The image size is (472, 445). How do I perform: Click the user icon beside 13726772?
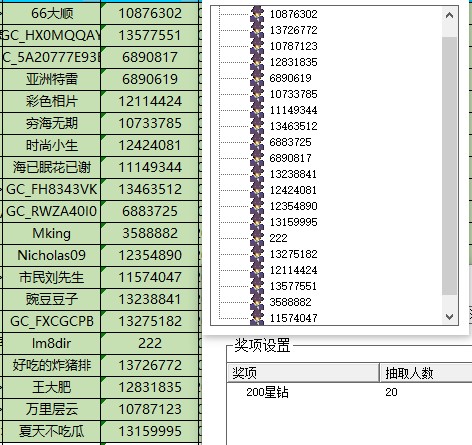tap(257, 30)
